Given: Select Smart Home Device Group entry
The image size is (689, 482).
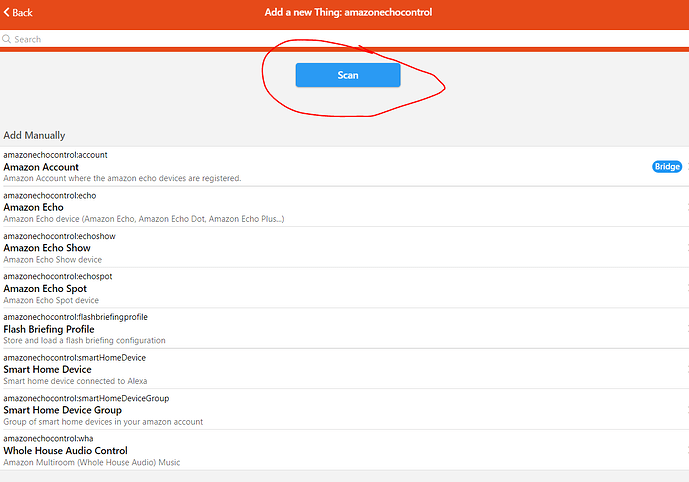Looking at the screenshot, I should [344, 410].
